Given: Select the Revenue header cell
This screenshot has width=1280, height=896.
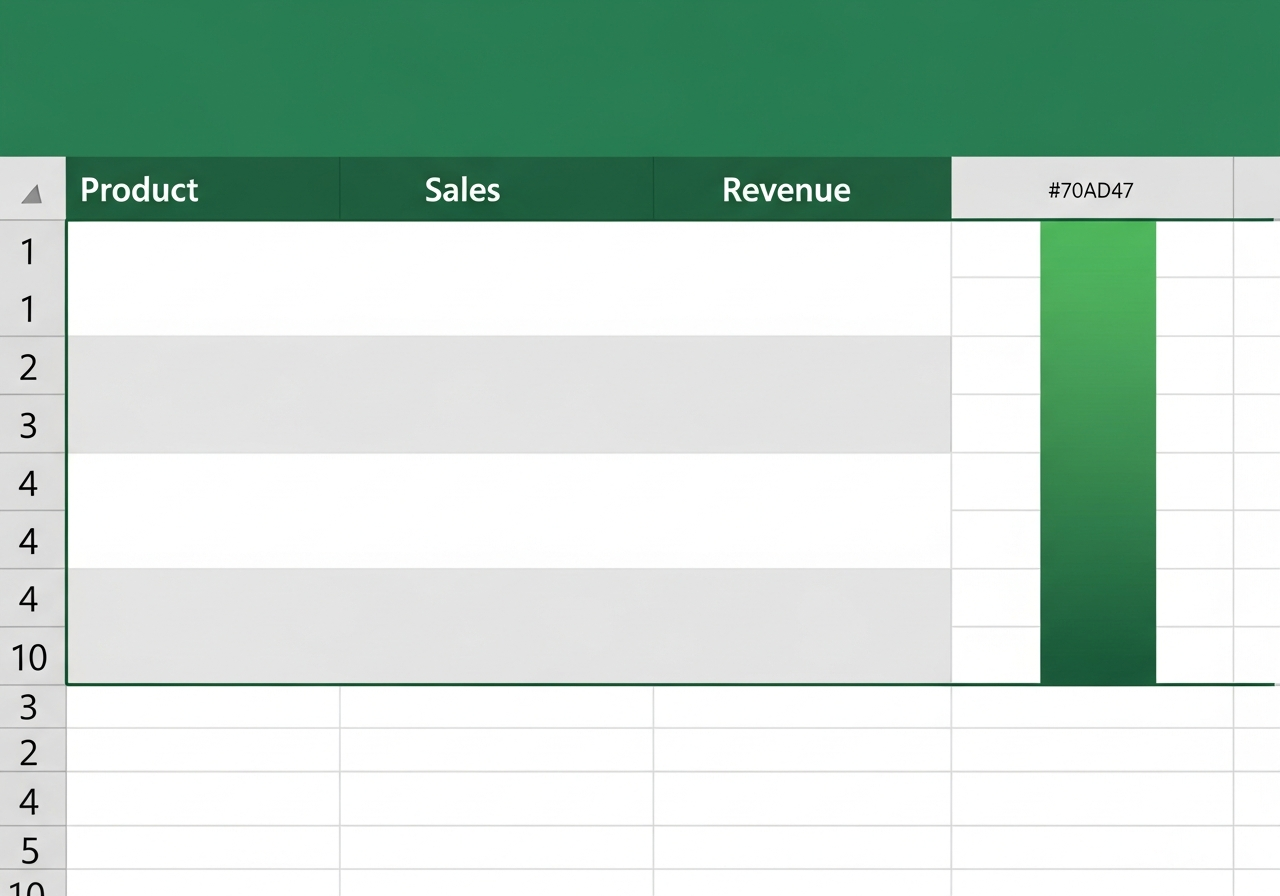Looking at the screenshot, I should (802, 189).
